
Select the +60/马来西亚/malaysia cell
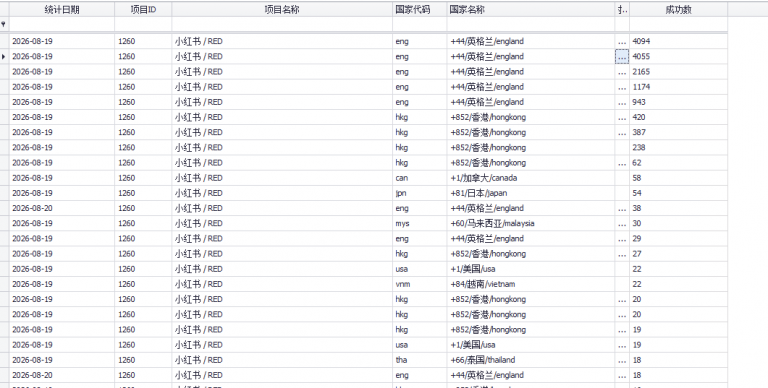click(531, 224)
